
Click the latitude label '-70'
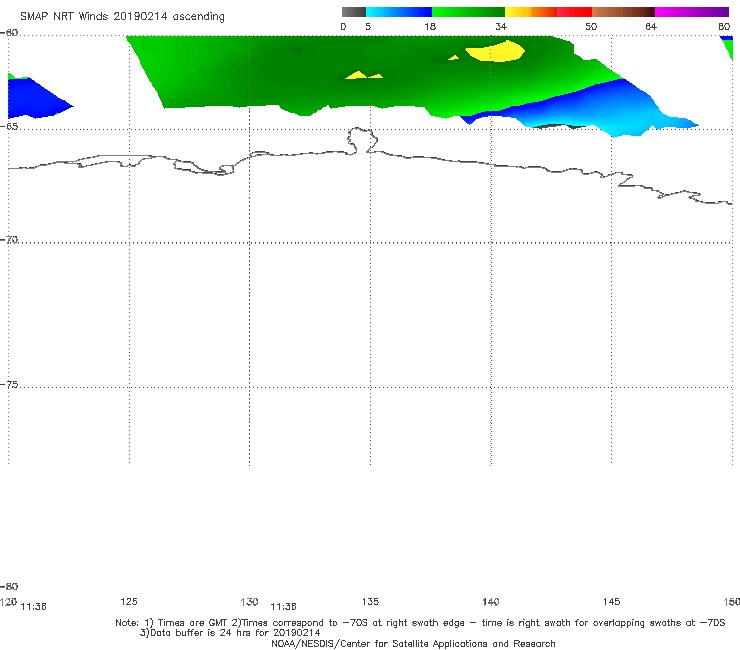click(x=9, y=240)
